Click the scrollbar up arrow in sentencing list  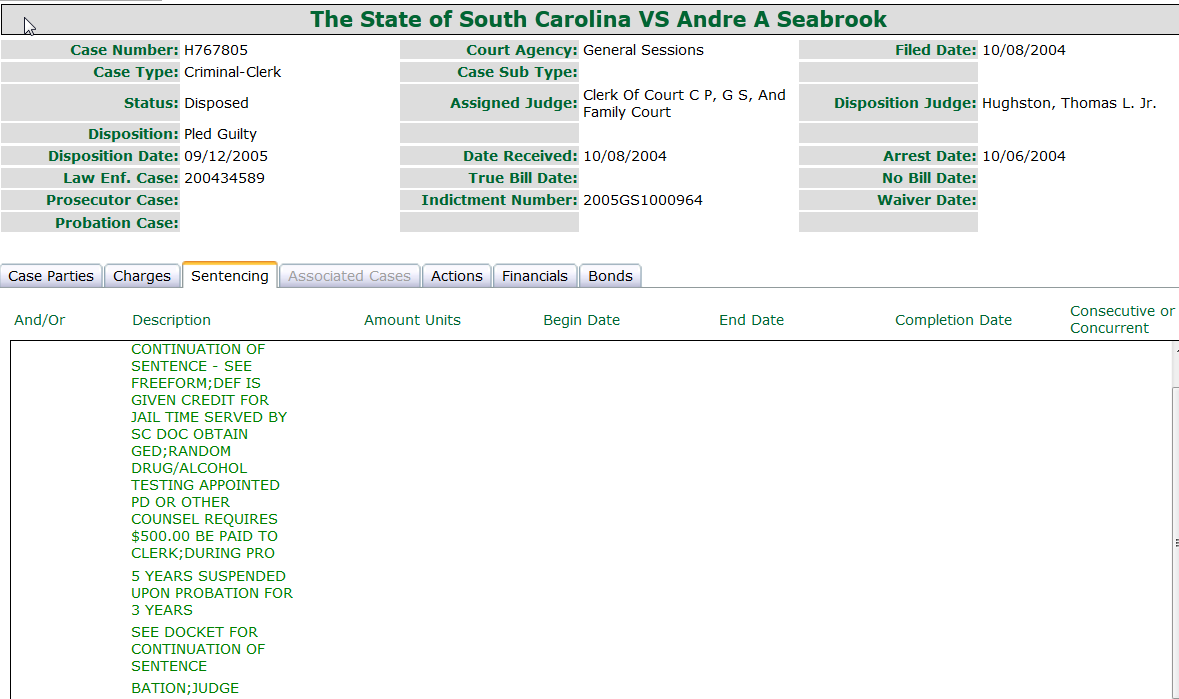(x=1175, y=351)
